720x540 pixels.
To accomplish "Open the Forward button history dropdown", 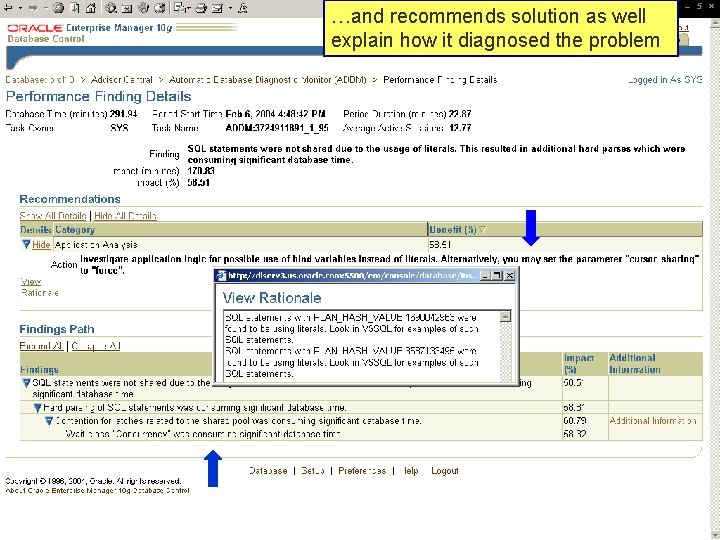I will tap(45, 8).
